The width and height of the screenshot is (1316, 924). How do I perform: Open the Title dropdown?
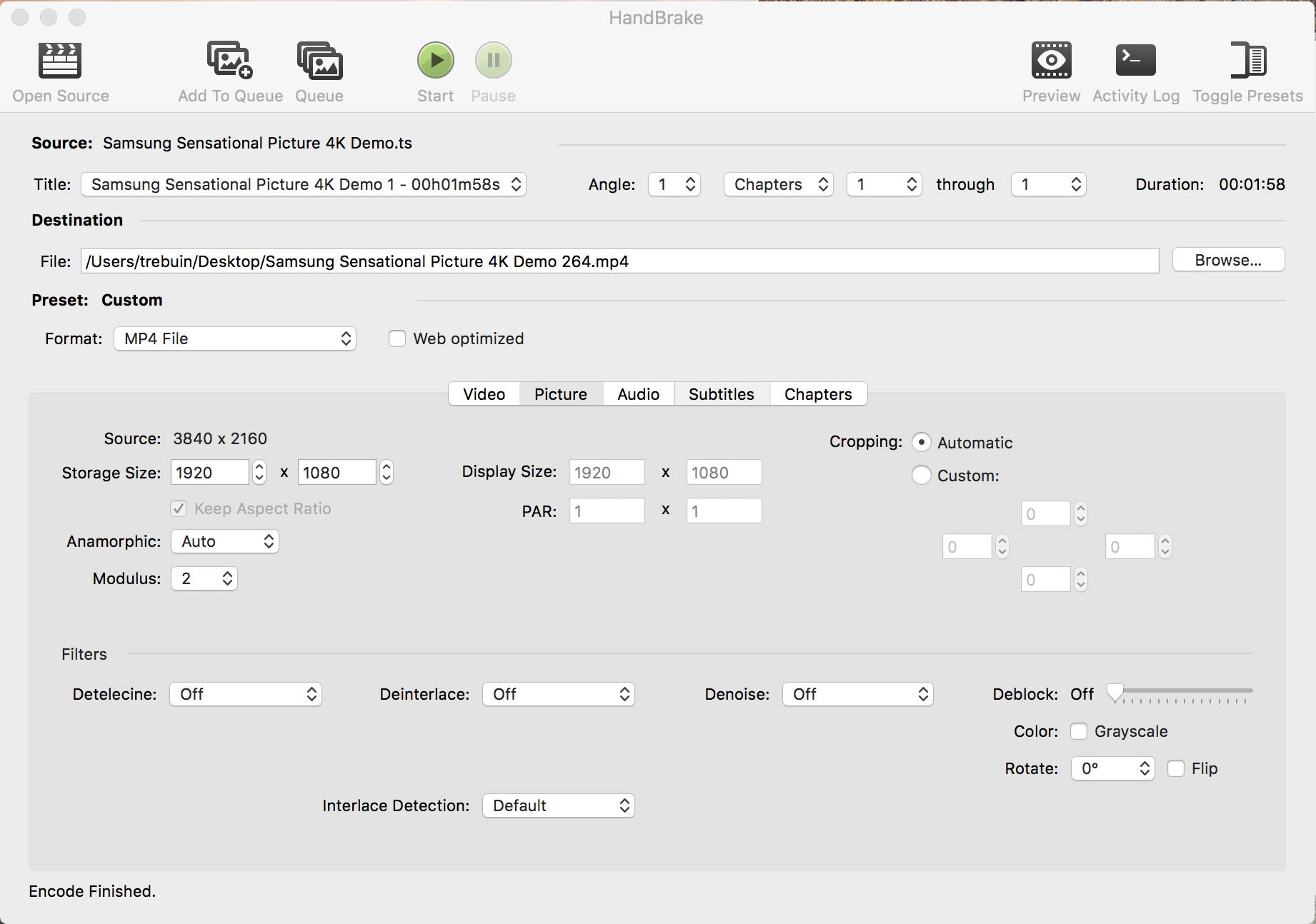[304, 184]
